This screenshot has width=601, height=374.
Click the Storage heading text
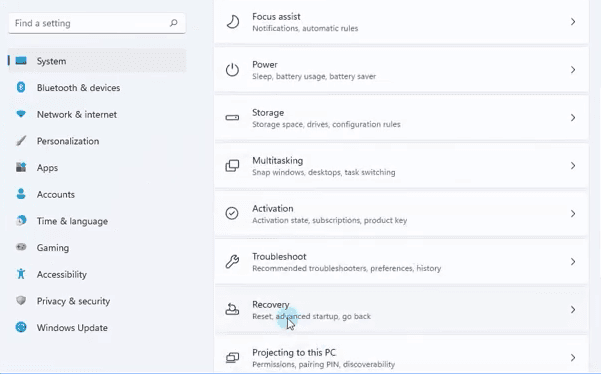coord(268,113)
